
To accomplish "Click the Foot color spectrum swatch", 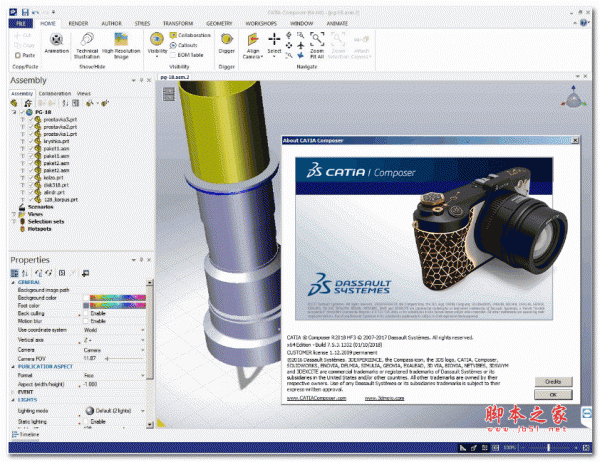I will click(x=118, y=305).
